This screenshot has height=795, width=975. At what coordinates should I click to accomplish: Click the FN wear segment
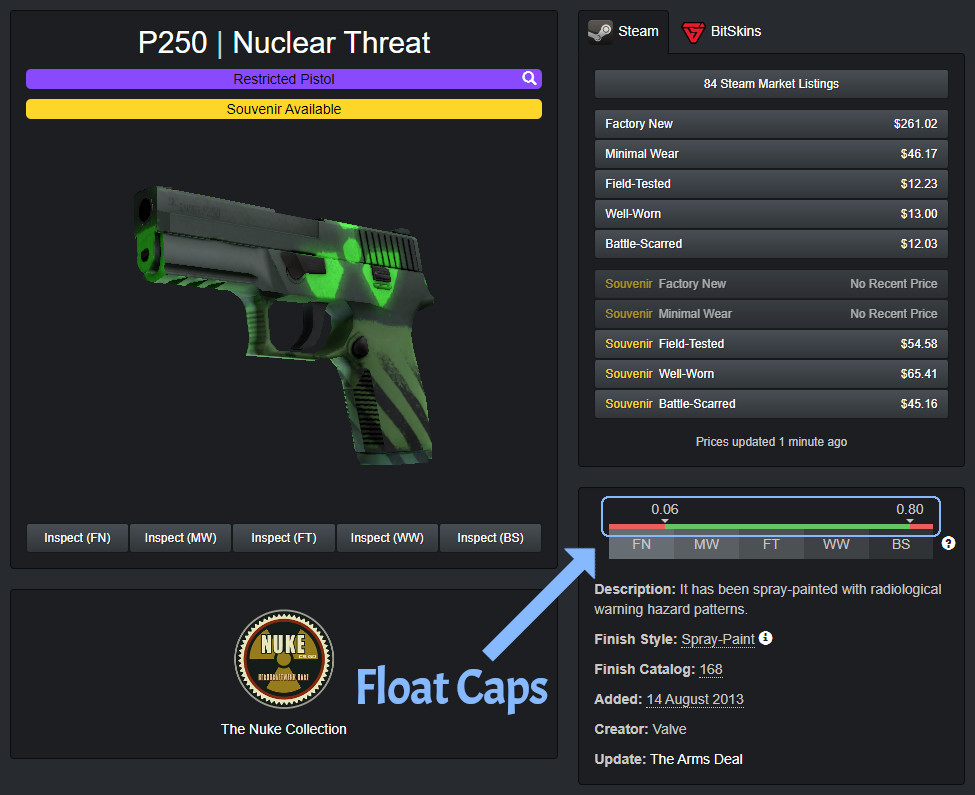point(641,545)
